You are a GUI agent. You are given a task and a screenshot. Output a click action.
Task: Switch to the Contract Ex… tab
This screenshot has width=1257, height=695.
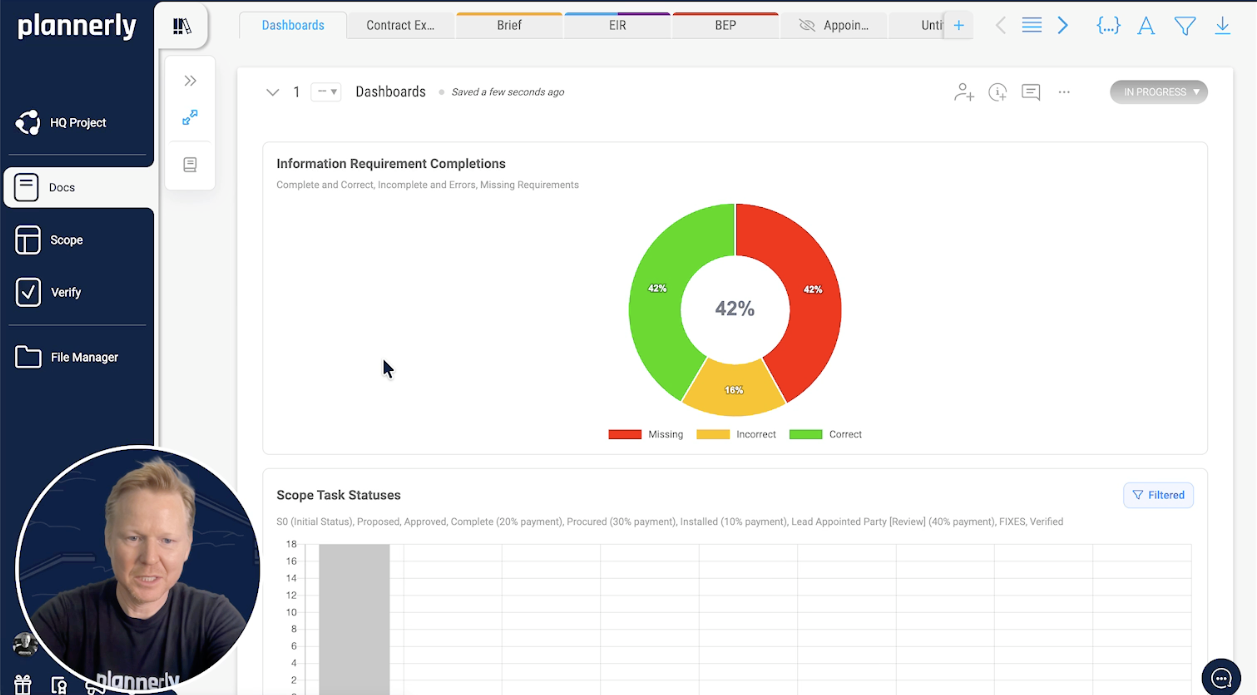coord(400,25)
